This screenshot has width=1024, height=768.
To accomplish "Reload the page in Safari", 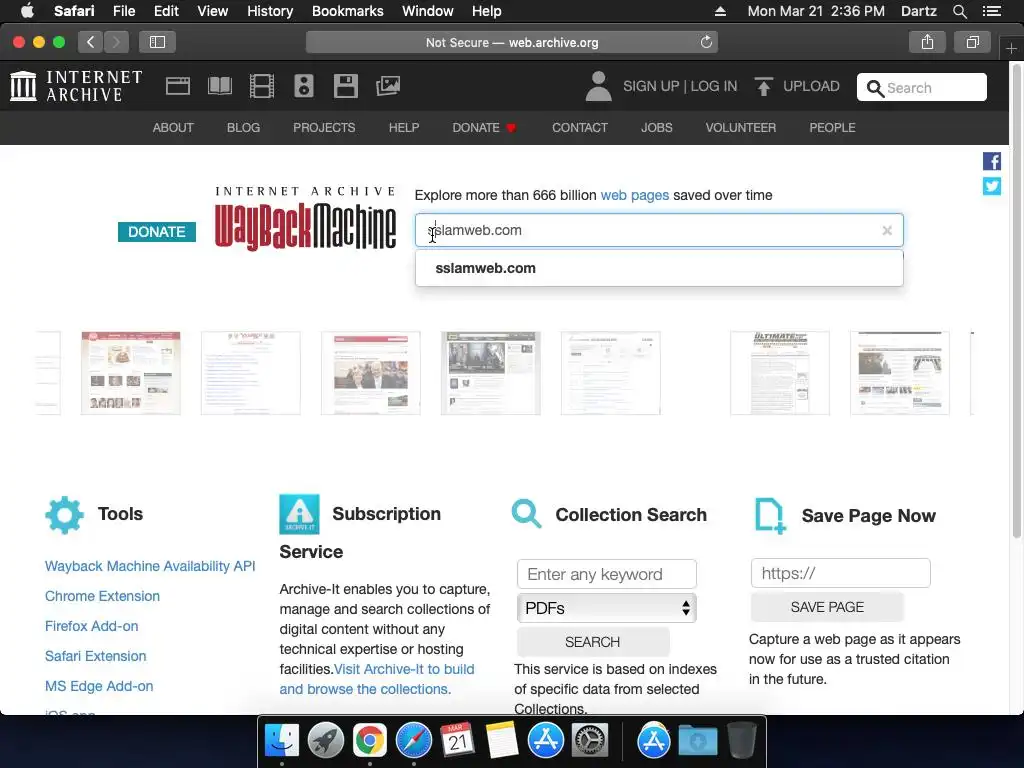I will click(706, 42).
